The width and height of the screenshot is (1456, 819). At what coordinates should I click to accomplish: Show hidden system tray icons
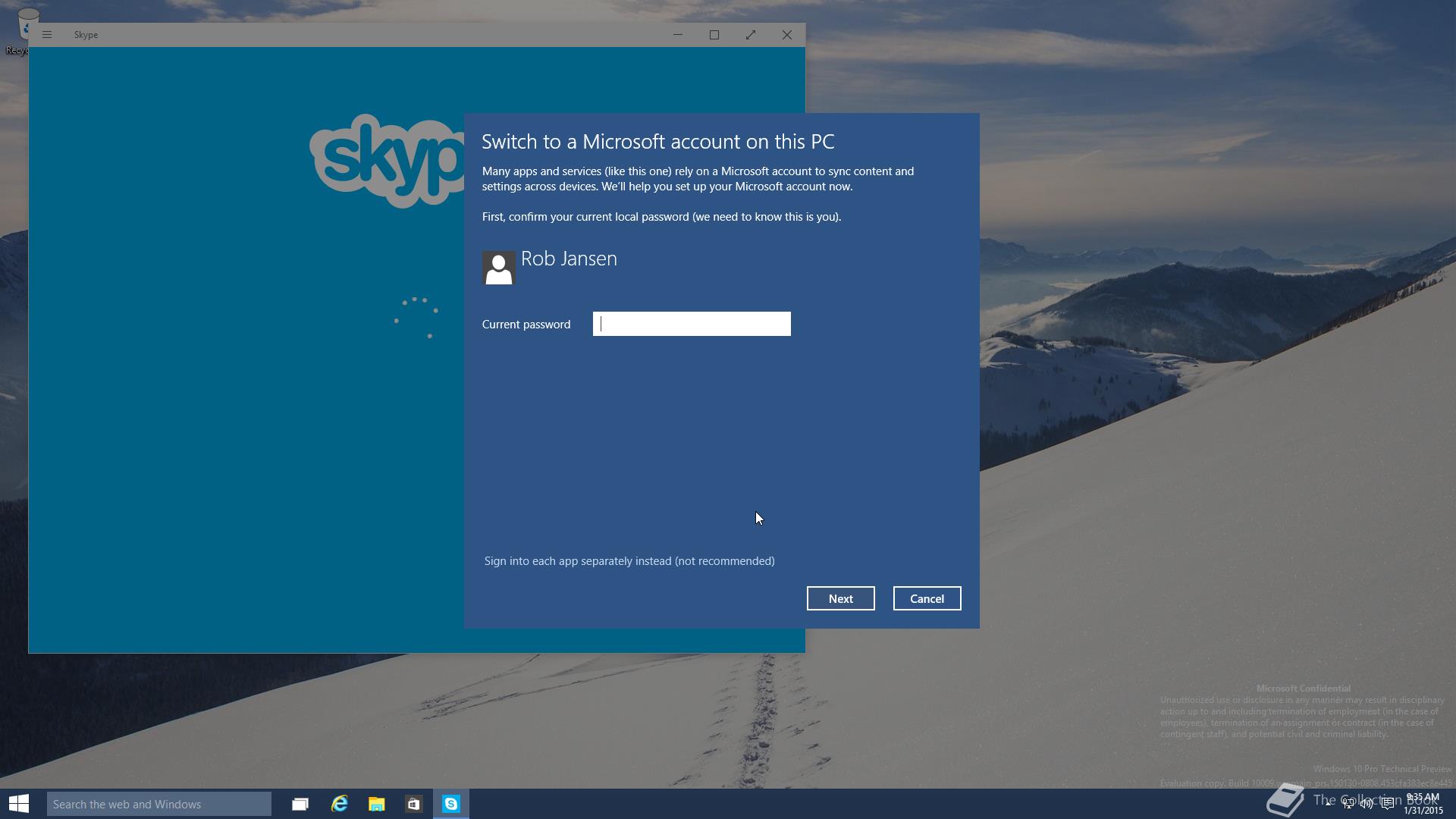pyautogui.click(x=1329, y=804)
